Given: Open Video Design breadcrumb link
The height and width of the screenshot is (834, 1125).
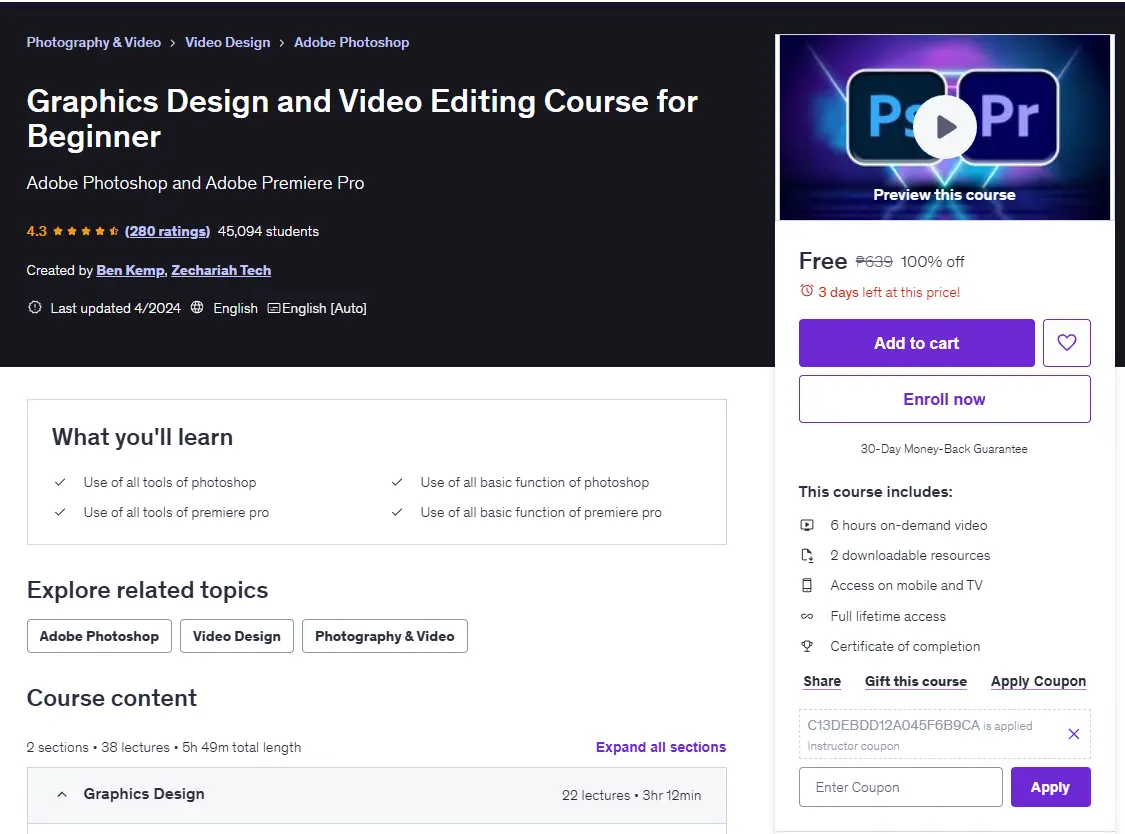Looking at the screenshot, I should 227,42.
